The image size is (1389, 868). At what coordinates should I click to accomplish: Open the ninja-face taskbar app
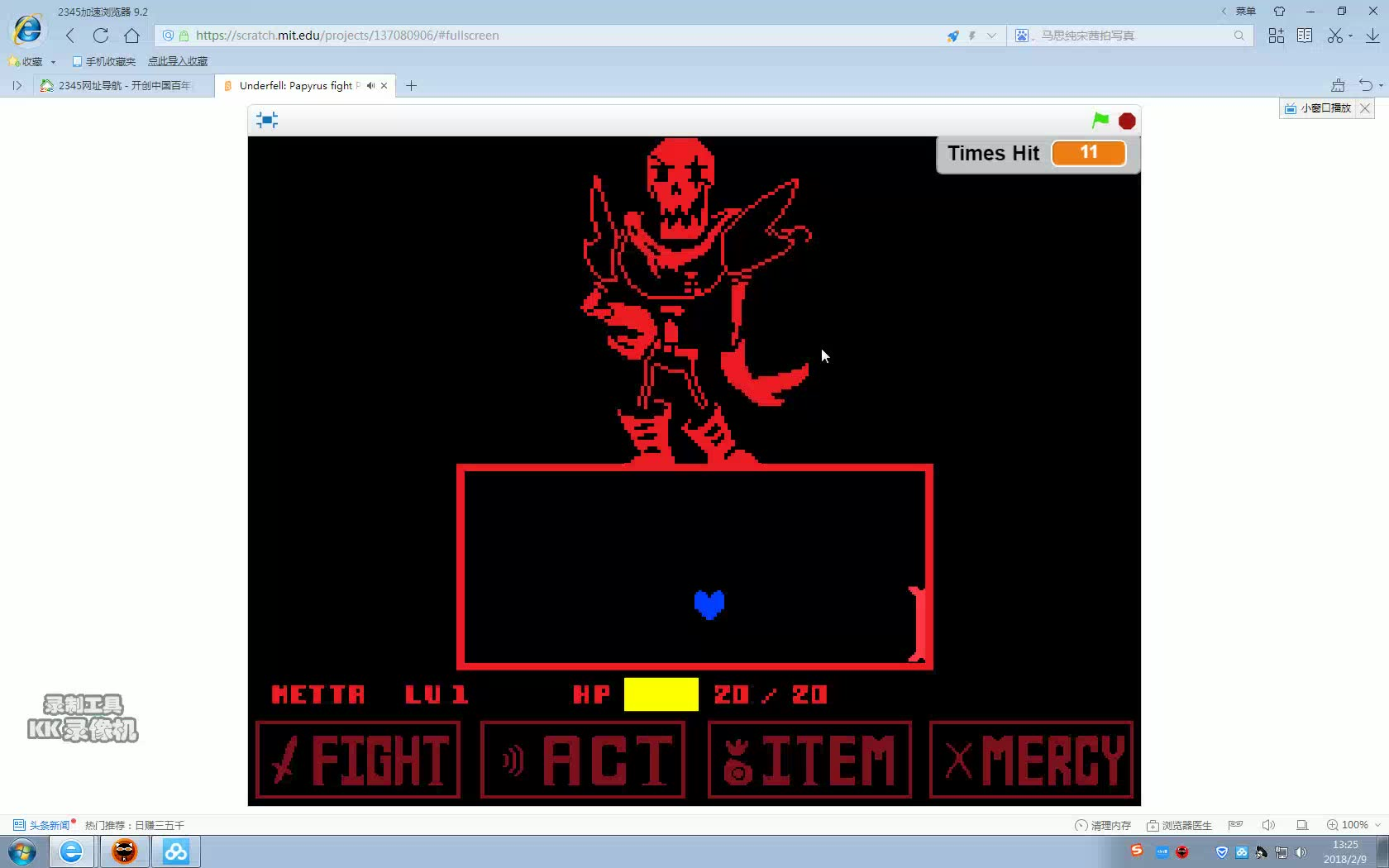click(124, 851)
